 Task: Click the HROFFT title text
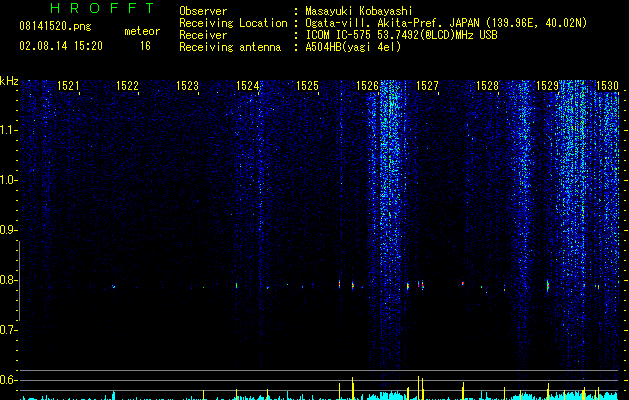tap(102, 8)
